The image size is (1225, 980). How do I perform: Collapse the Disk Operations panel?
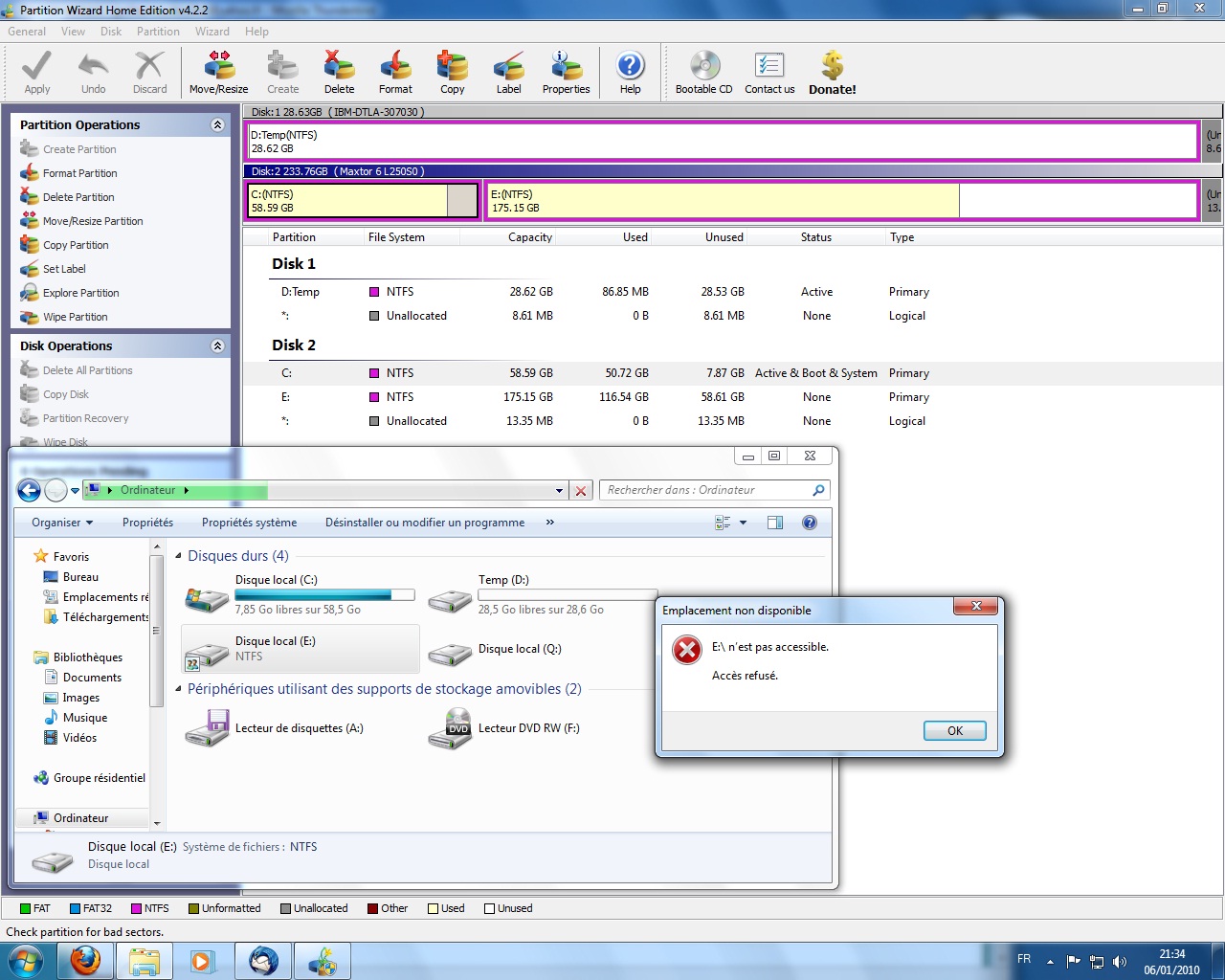pos(217,345)
